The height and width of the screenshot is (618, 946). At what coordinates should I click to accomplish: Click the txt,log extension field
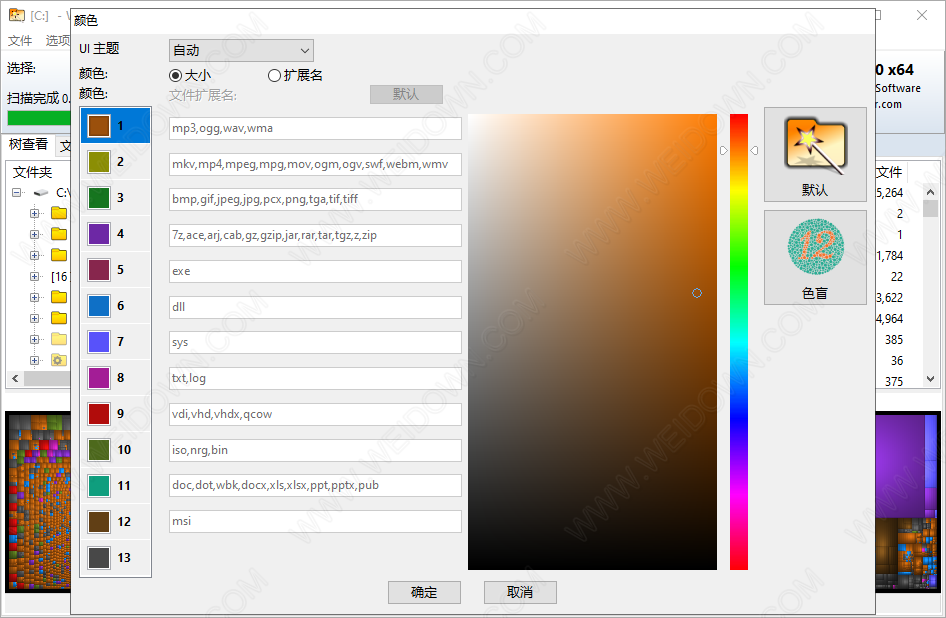[x=315, y=378]
